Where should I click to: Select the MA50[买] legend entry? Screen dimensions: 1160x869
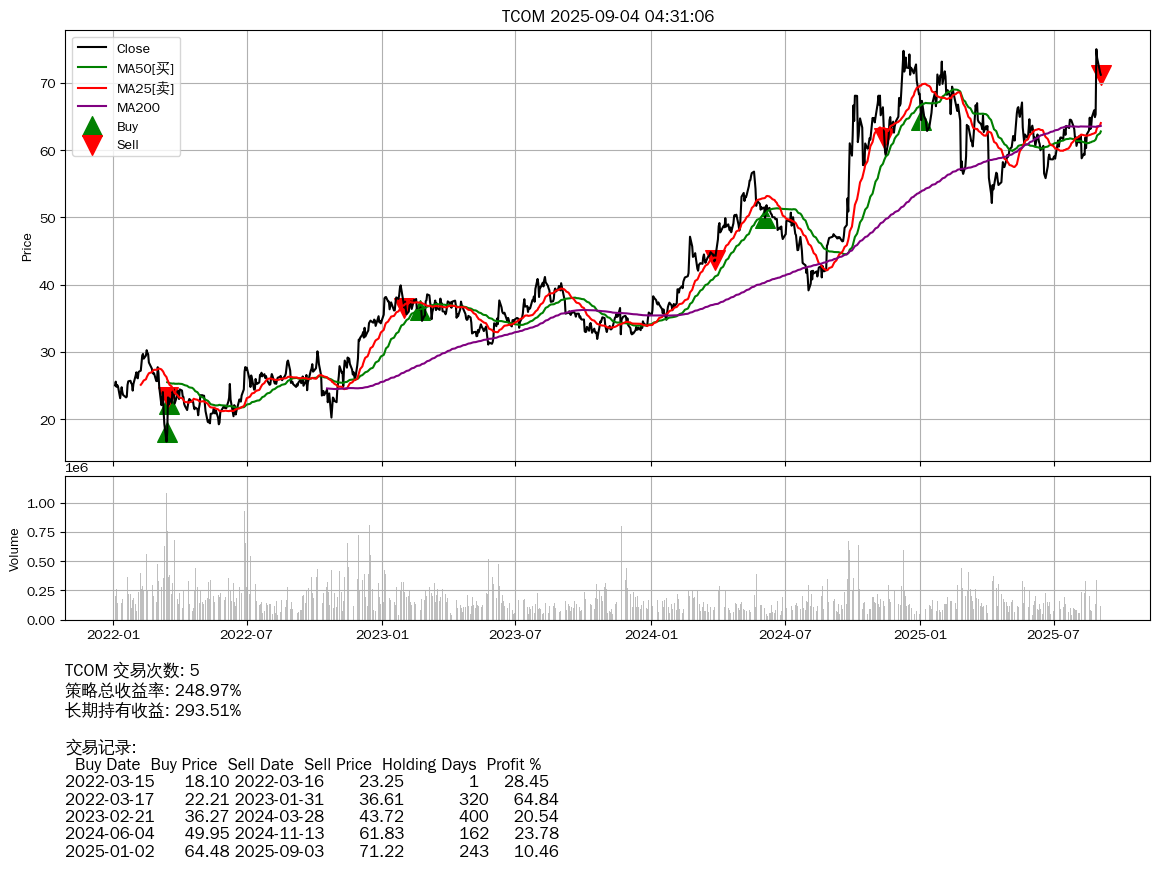tap(144, 68)
